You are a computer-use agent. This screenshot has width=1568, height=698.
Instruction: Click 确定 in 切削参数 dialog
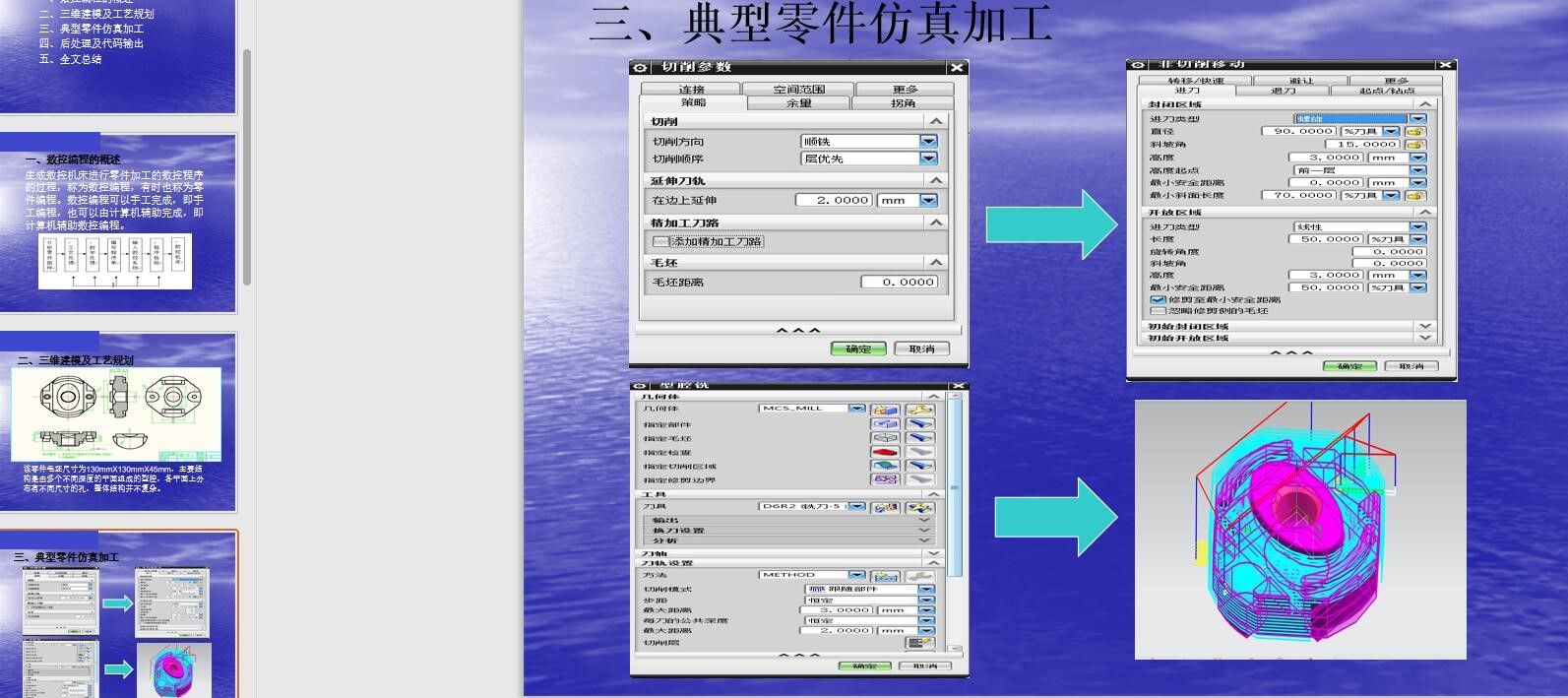tap(858, 349)
